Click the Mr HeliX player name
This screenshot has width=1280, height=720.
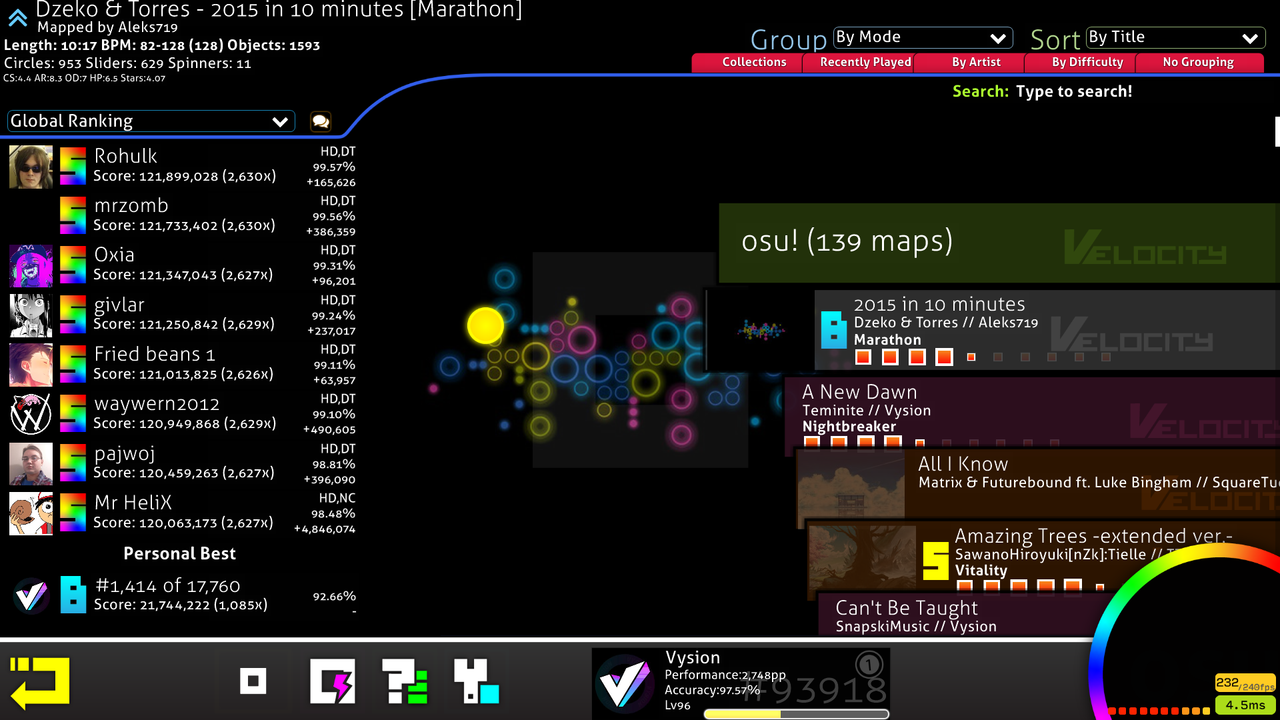coord(133,503)
